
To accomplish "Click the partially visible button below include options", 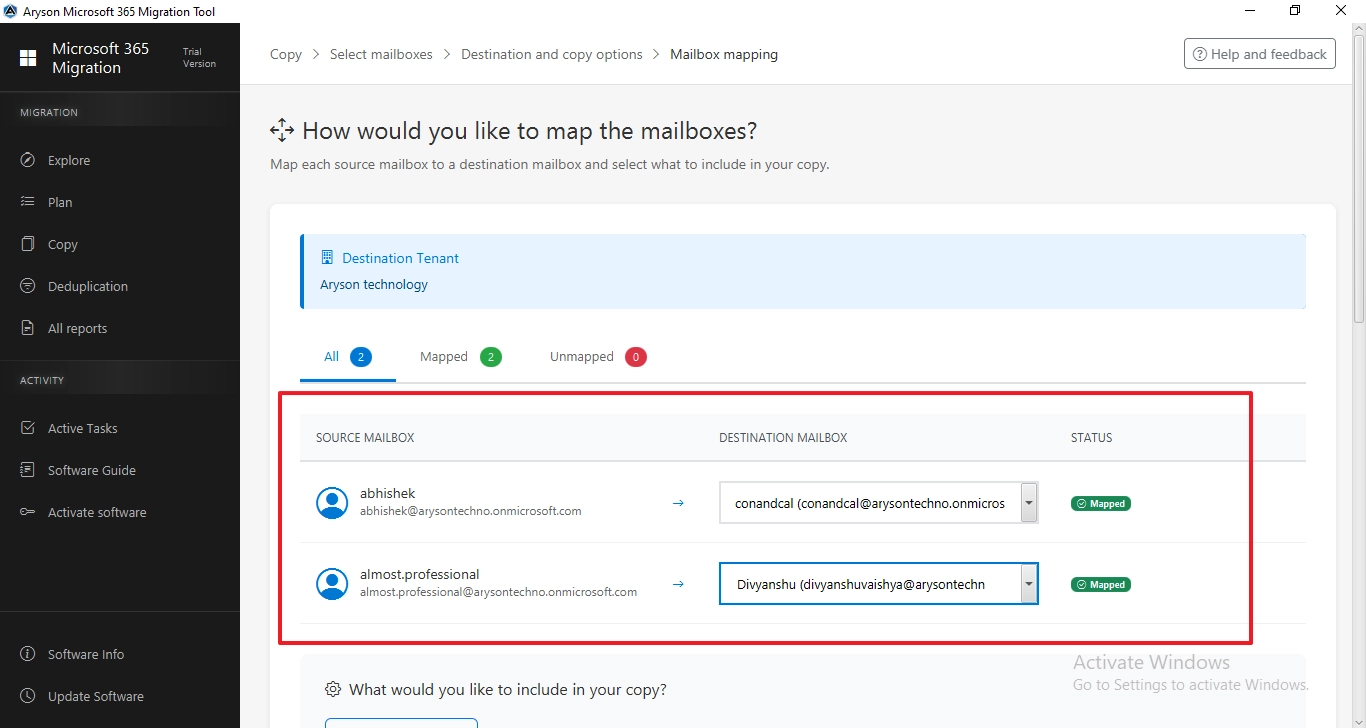I will point(401,723).
